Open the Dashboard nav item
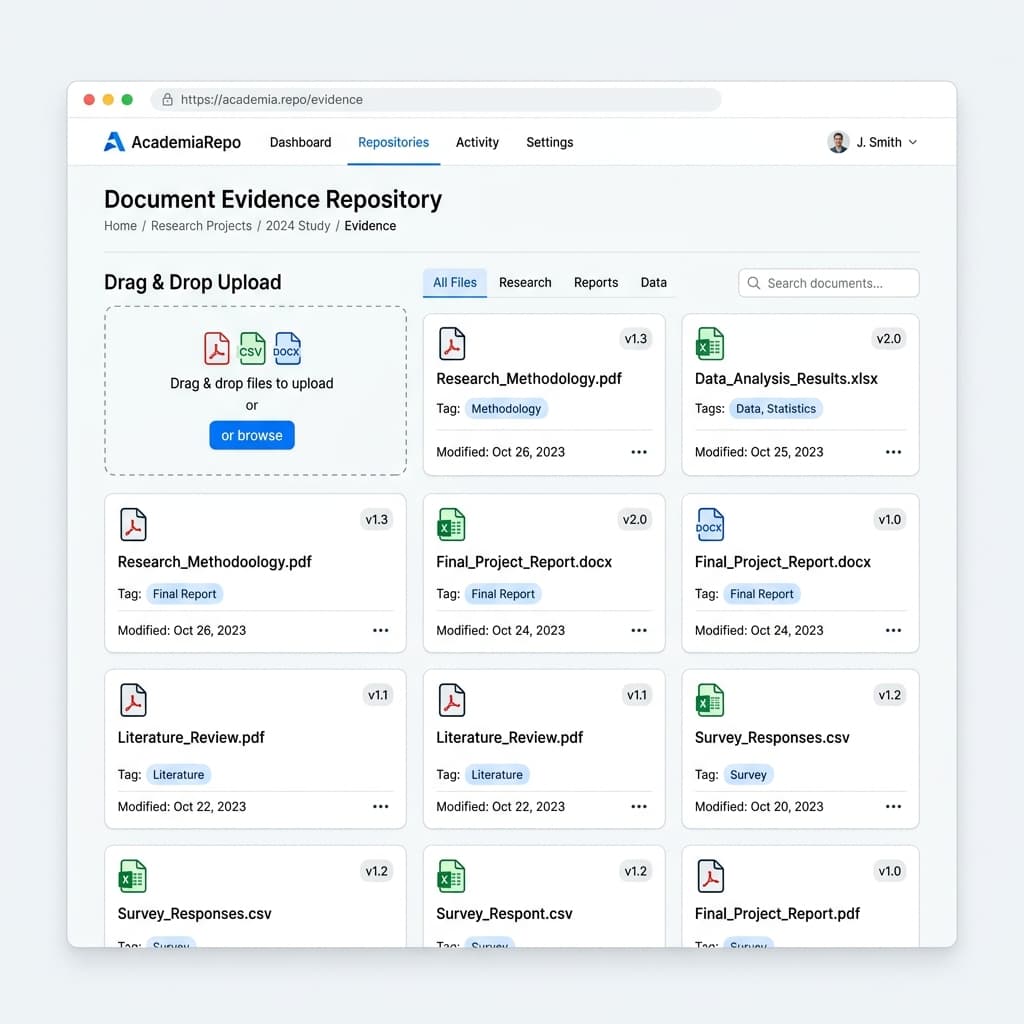 (300, 142)
